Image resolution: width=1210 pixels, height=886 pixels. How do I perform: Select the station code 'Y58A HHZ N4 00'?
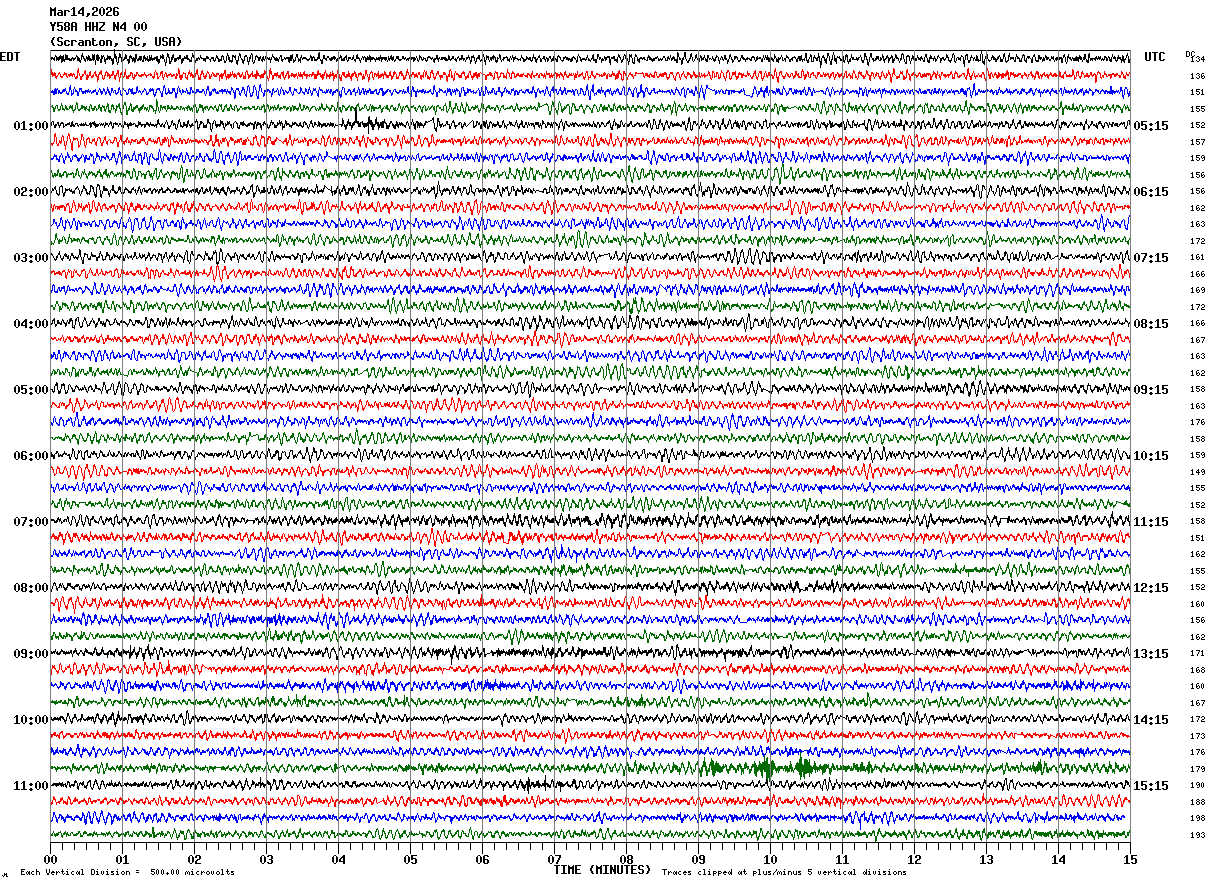98,27
